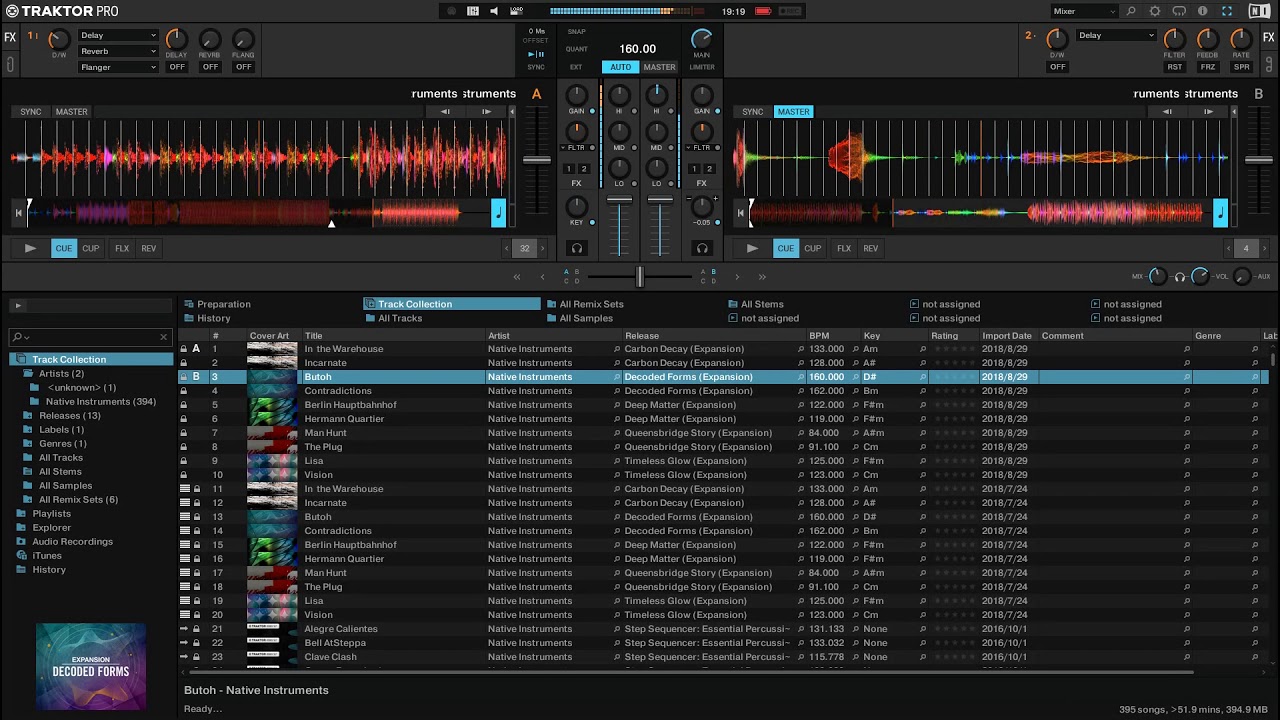1280x720 pixels.
Task: Click the magnifier icon in the header
Action: tap(1131, 11)
